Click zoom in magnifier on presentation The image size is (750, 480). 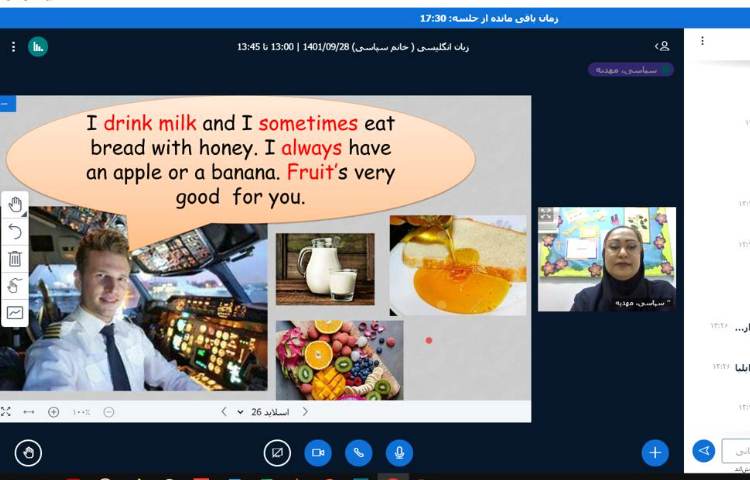53,412
